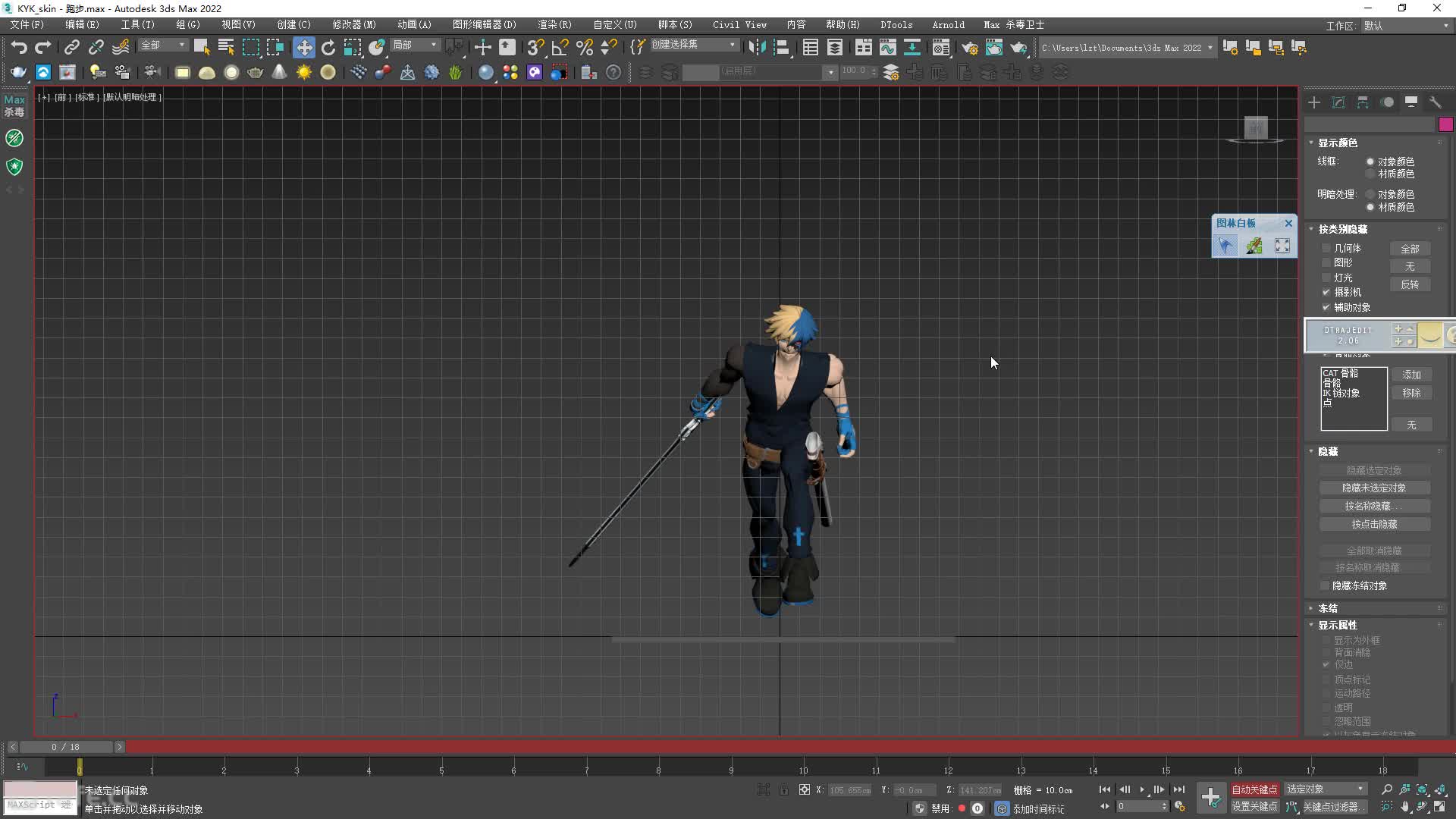Click the Mirror tool icon
1456x819 pixels.
coord(756,47)
